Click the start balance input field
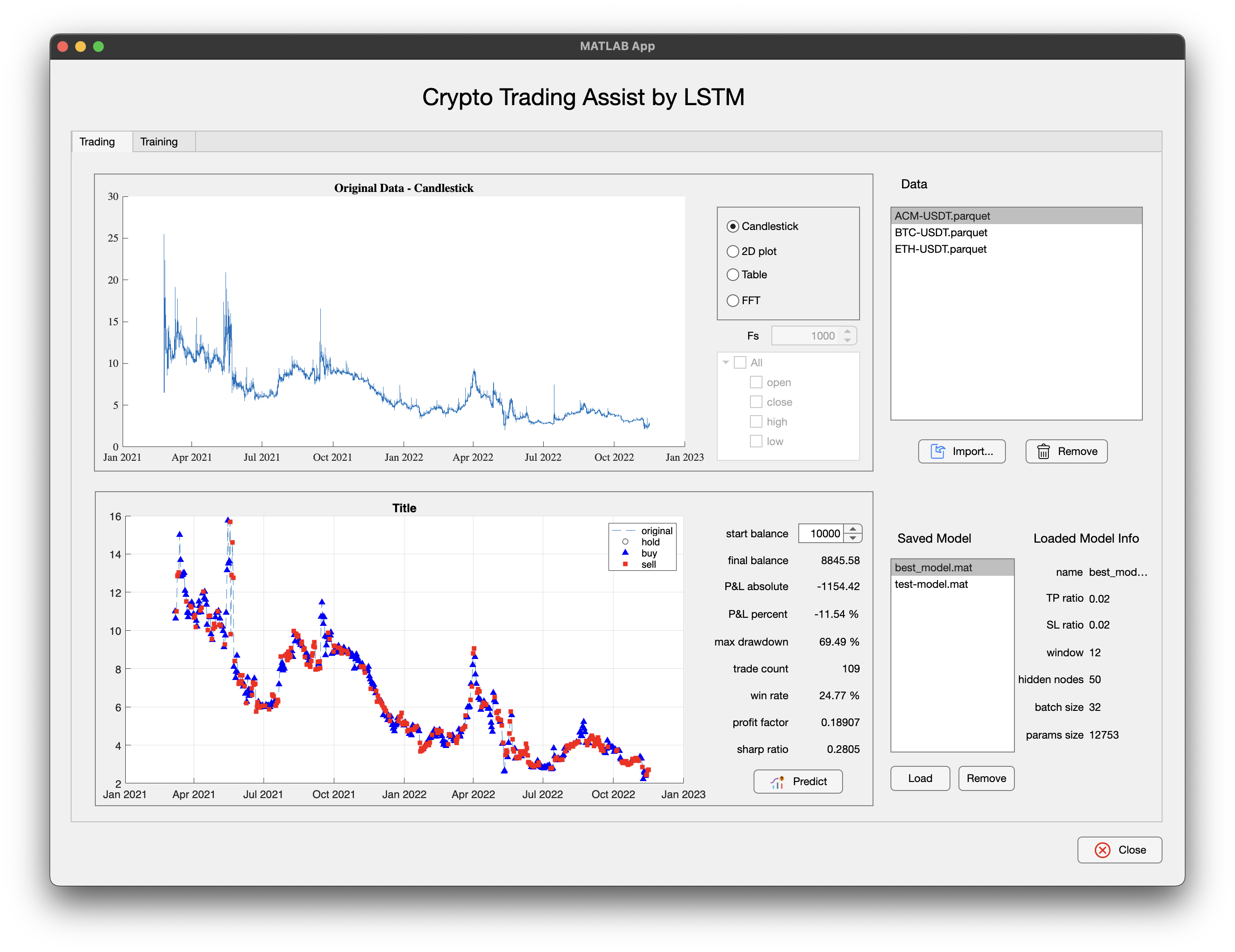The image size is (1235, 952). (x=821, y=533)
